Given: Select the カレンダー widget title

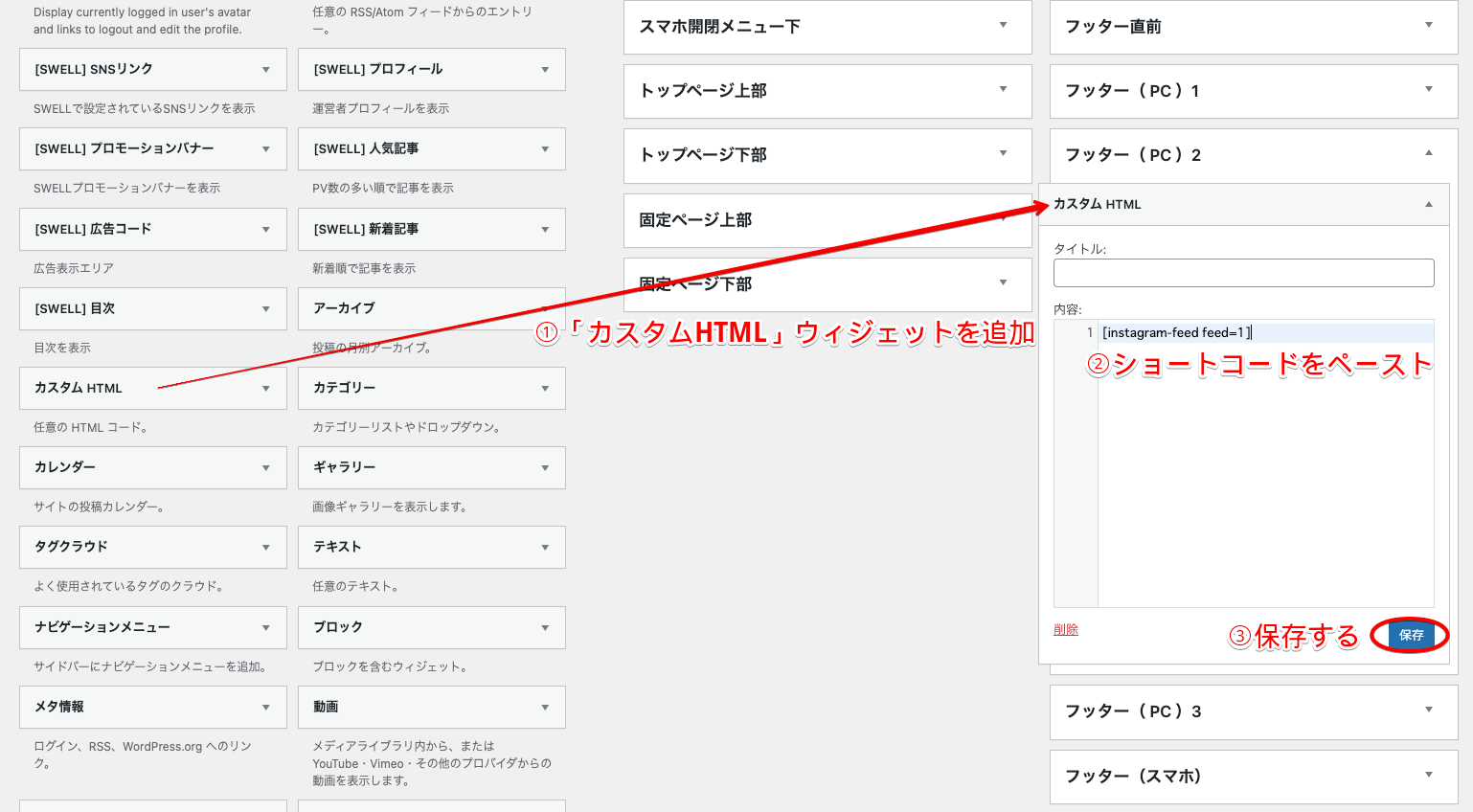Looking at the screenshot, I should [x=65, y=466].
